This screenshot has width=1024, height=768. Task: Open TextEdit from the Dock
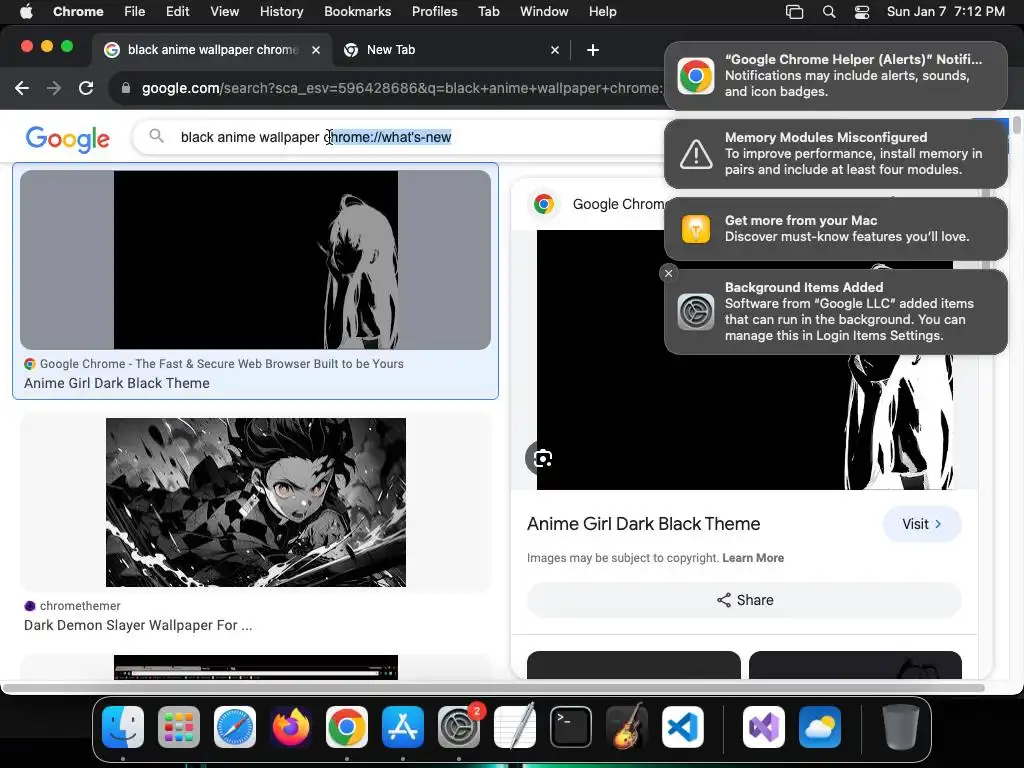[515, 727]
